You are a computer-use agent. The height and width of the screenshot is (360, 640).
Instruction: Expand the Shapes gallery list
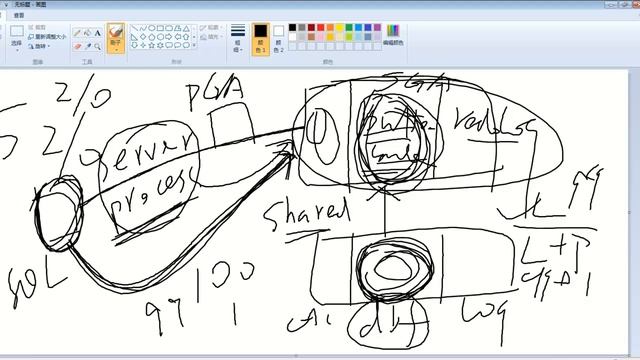click(194, 45)
